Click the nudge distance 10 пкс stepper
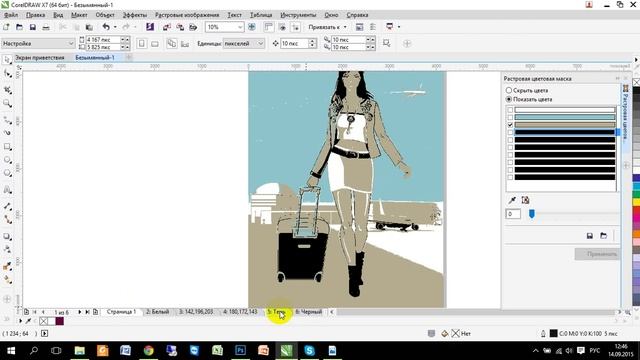 pos(312,43)
